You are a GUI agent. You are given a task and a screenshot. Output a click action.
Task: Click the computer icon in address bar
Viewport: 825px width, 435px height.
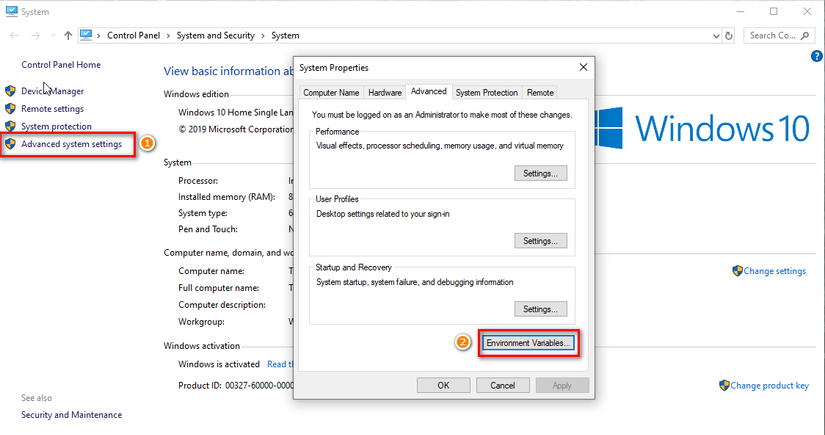[x=86, y=35]
